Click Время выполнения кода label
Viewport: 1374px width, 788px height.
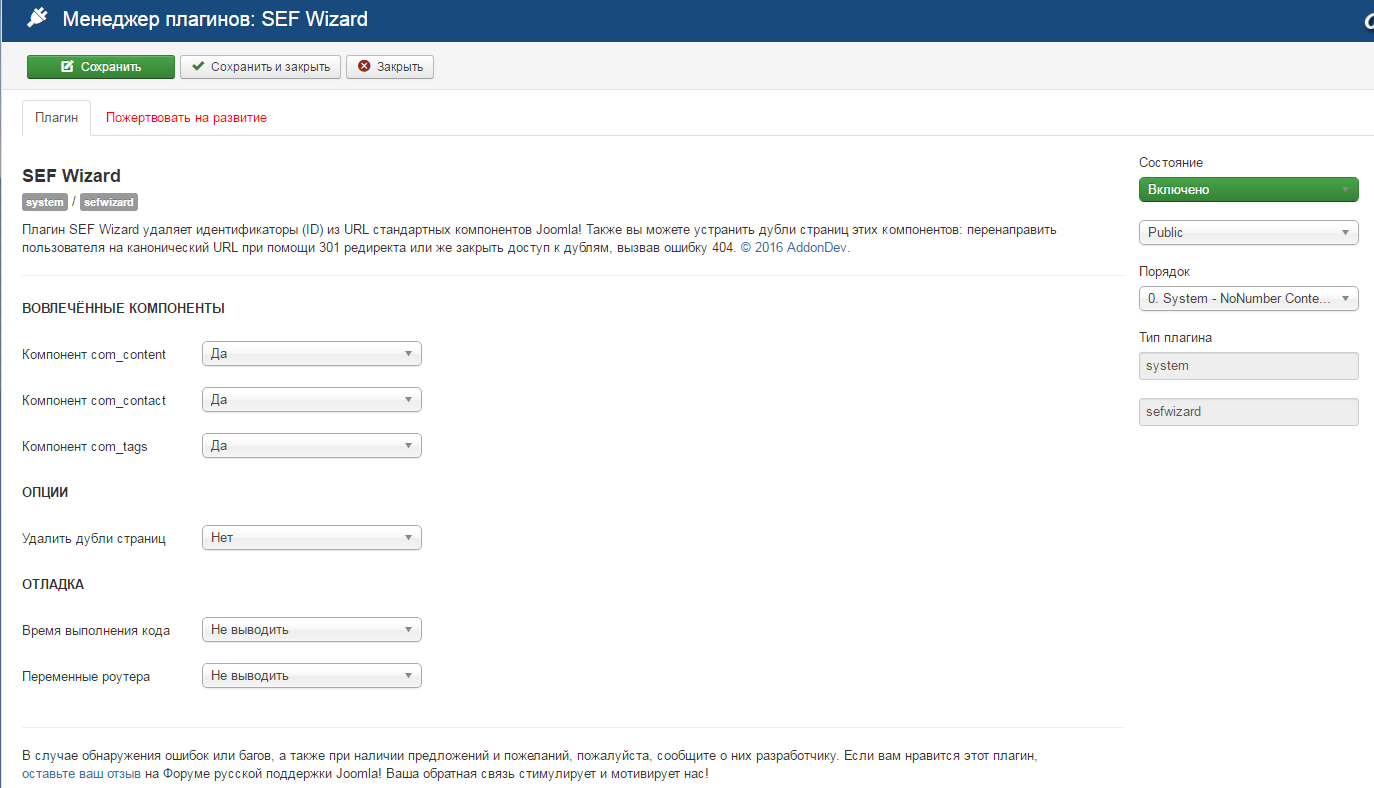click(96, 630)
